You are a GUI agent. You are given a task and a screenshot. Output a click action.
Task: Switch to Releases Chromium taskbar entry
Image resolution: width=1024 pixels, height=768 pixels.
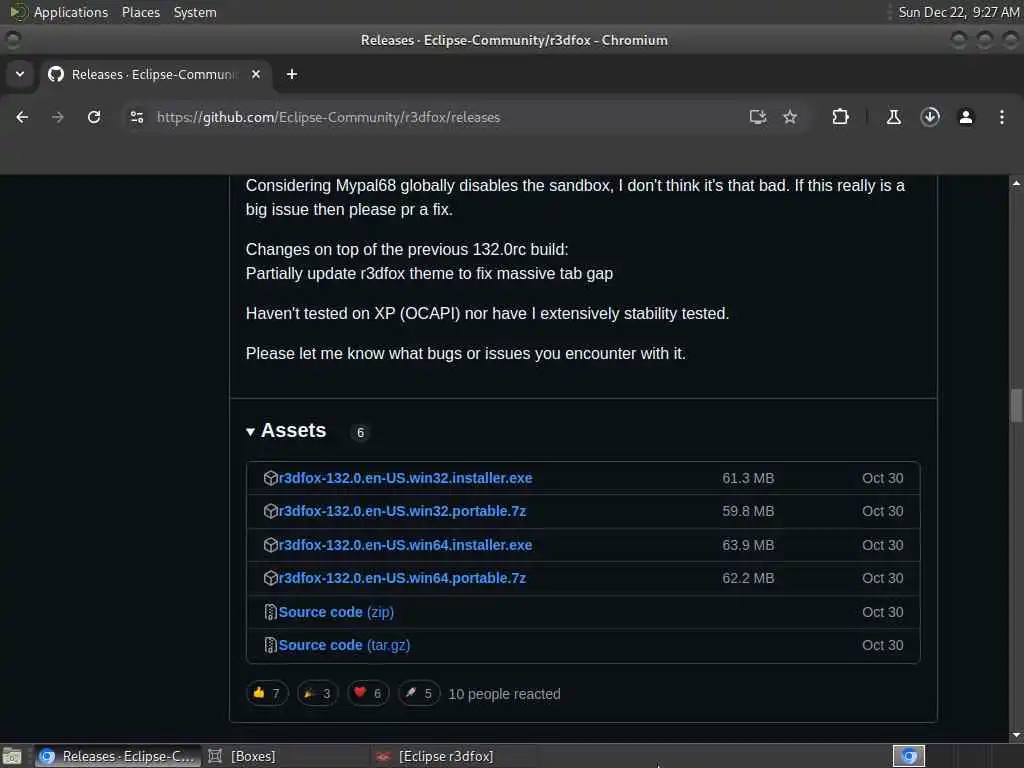click(118, 756)
